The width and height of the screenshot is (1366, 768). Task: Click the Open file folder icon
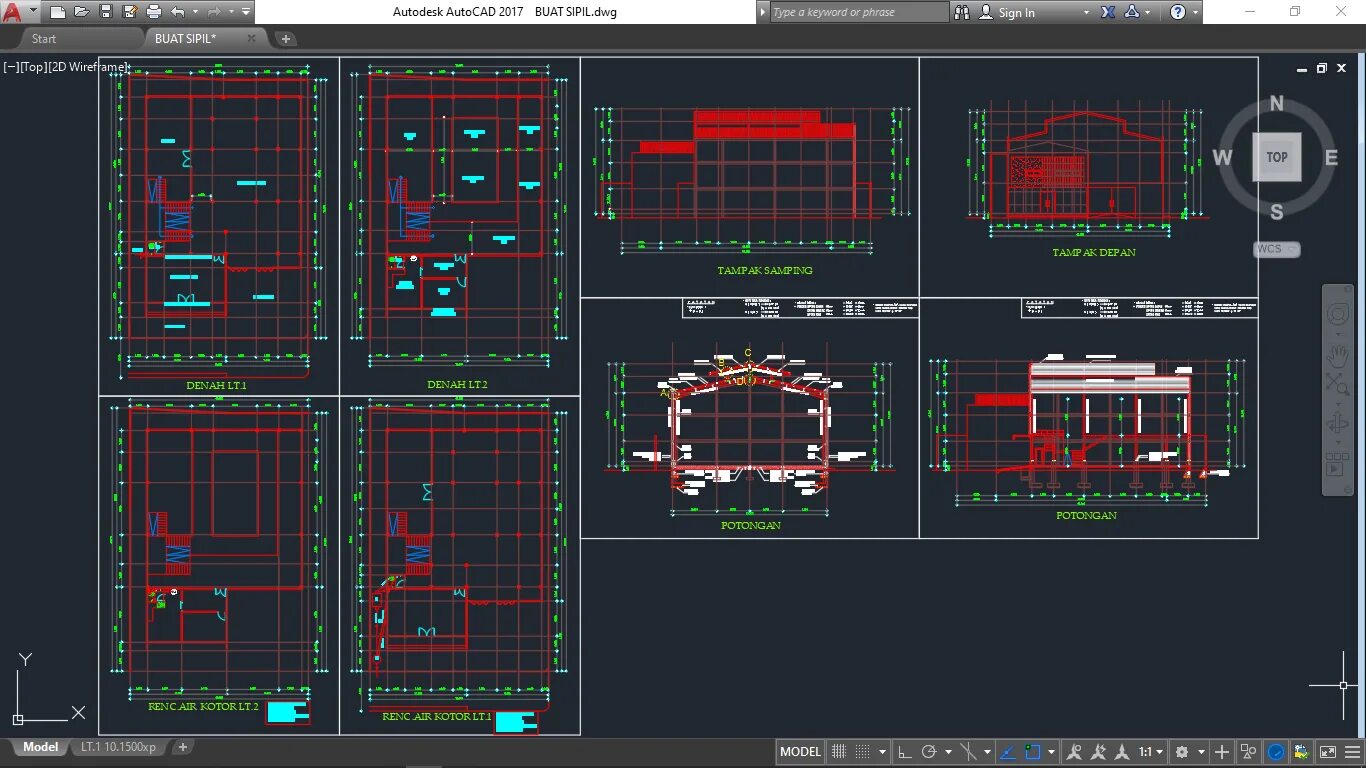point(82,12)
